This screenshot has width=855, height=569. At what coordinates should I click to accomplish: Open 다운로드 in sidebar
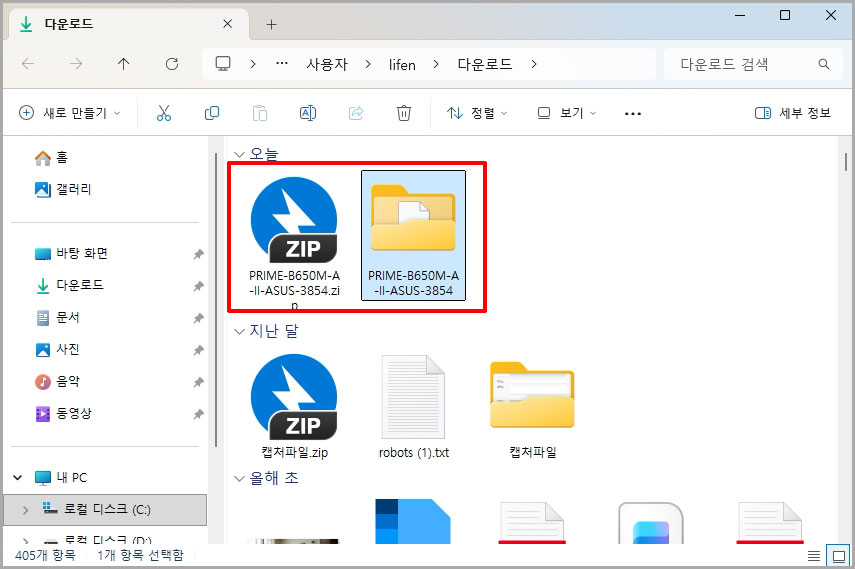point(69,285)
